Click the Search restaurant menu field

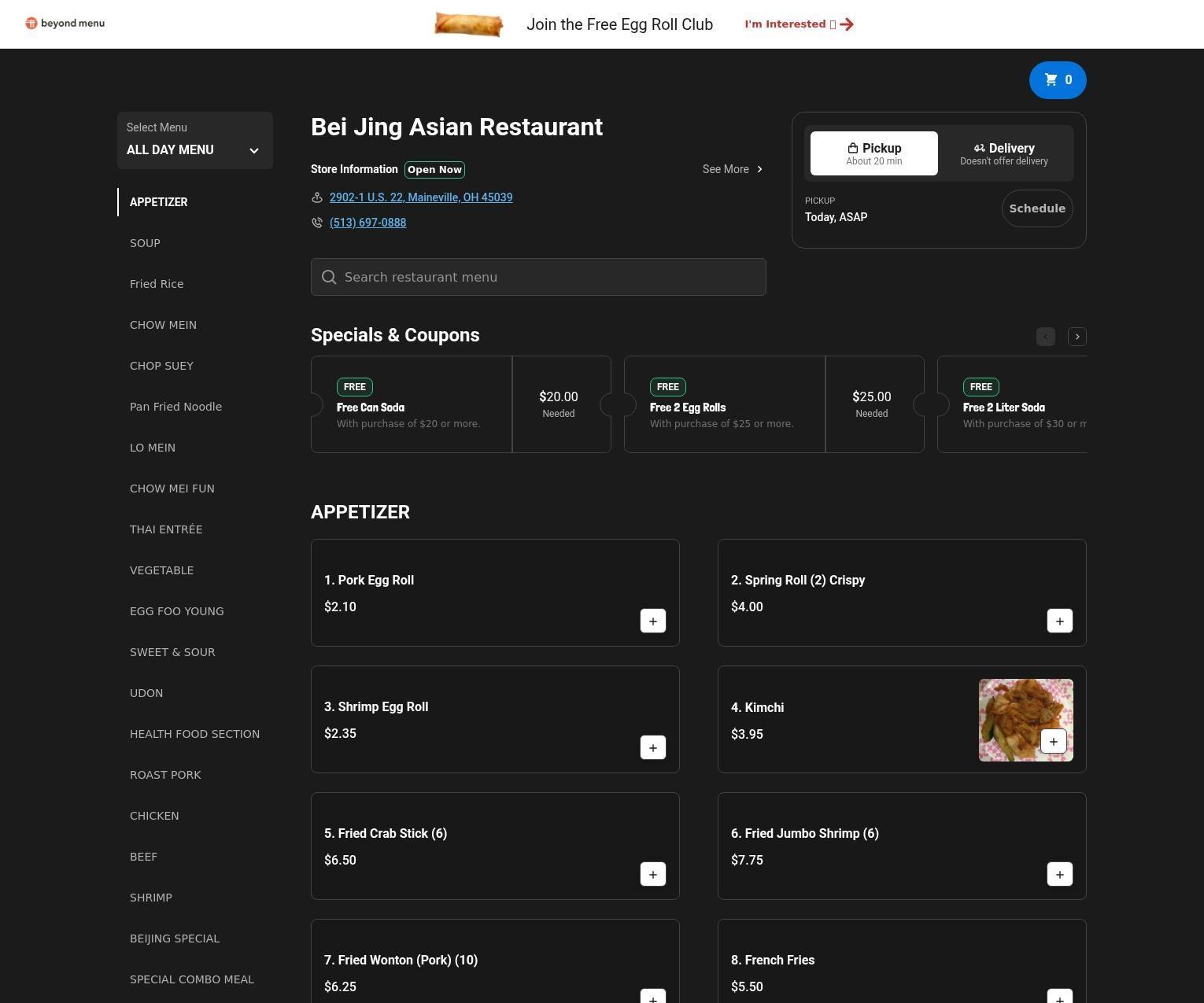point(538,277)
